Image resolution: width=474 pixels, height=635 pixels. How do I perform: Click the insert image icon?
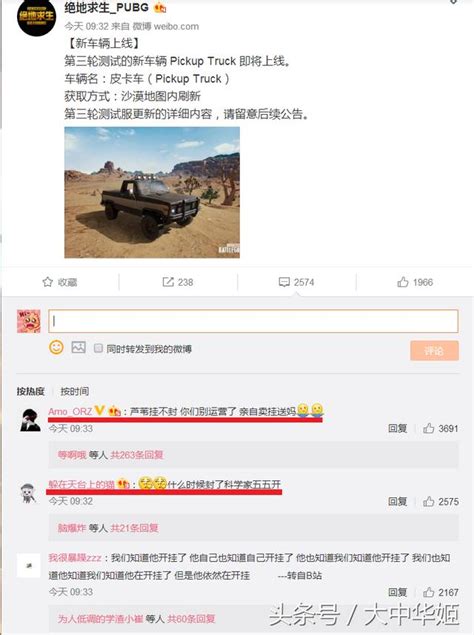pos(79,347)
